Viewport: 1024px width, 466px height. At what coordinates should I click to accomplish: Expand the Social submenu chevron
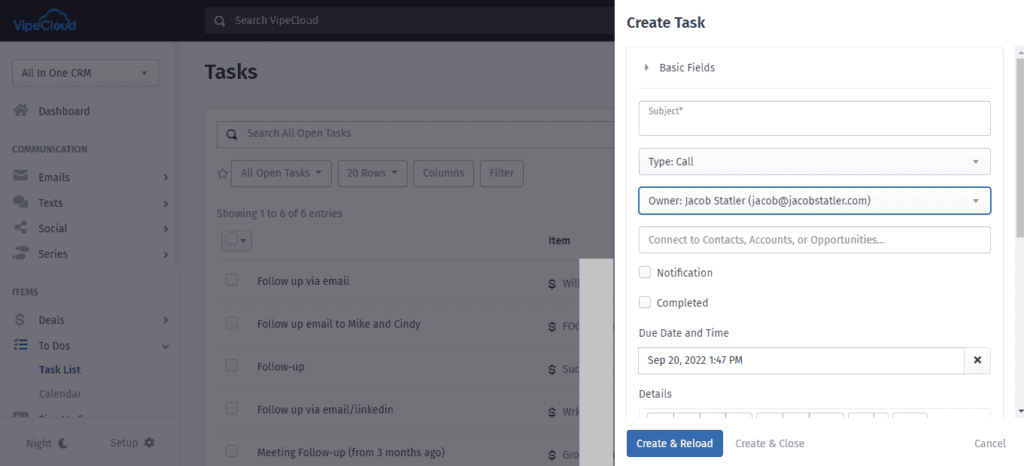coord(166,229)
